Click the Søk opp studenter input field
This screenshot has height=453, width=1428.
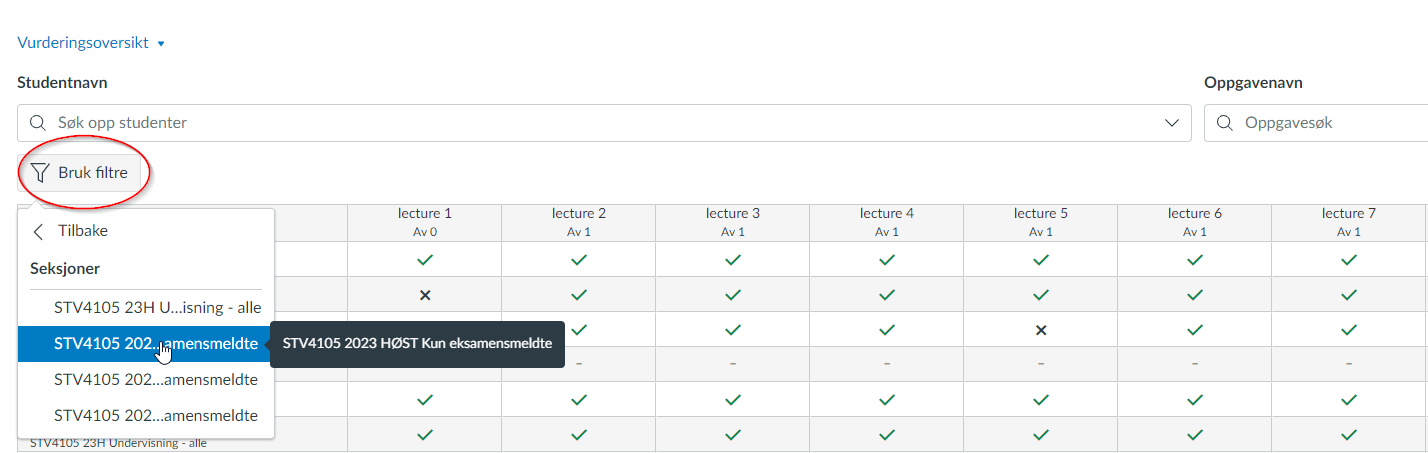604,123
